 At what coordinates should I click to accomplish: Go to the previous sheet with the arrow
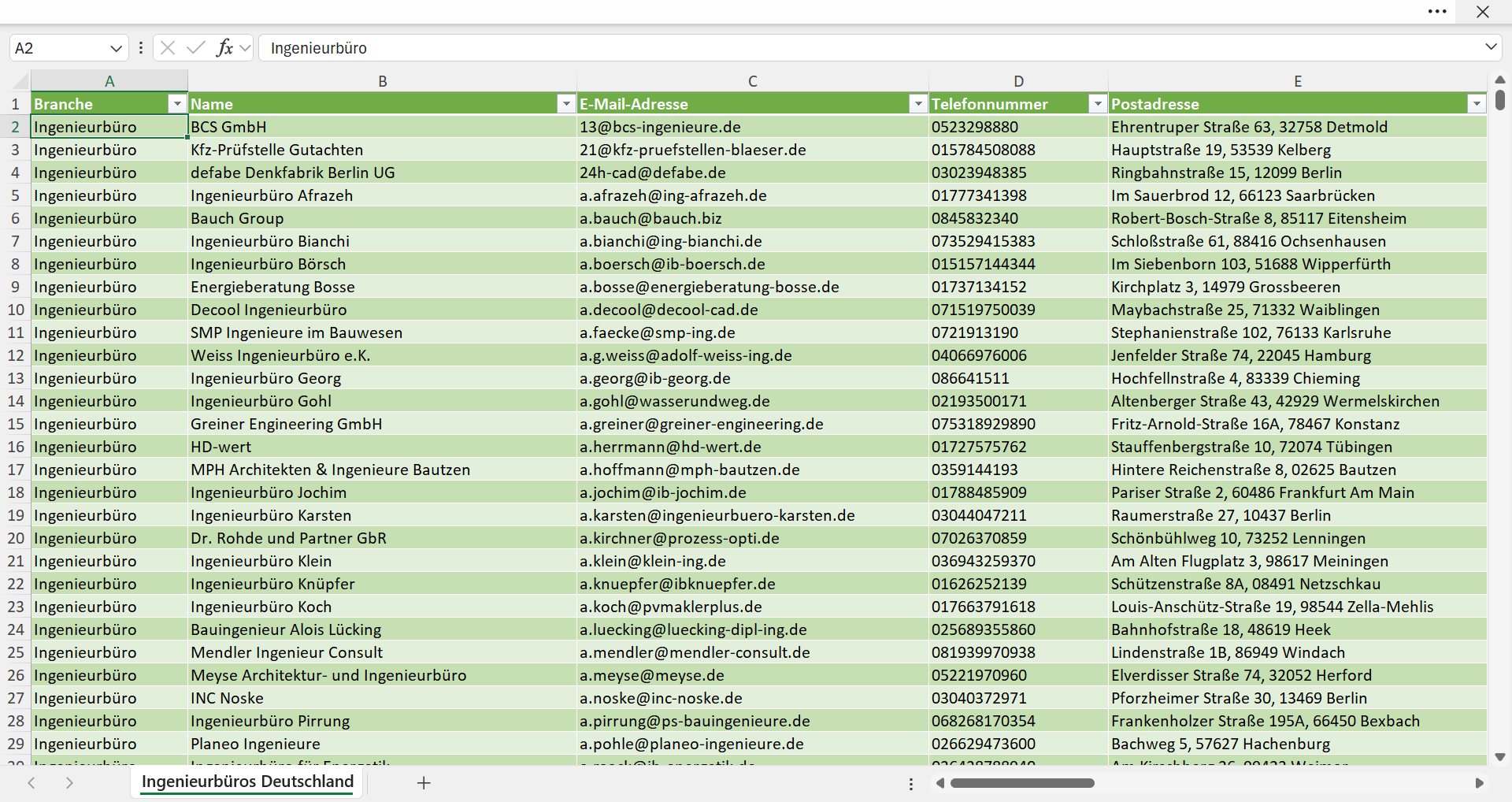click(x=31, y=782)
